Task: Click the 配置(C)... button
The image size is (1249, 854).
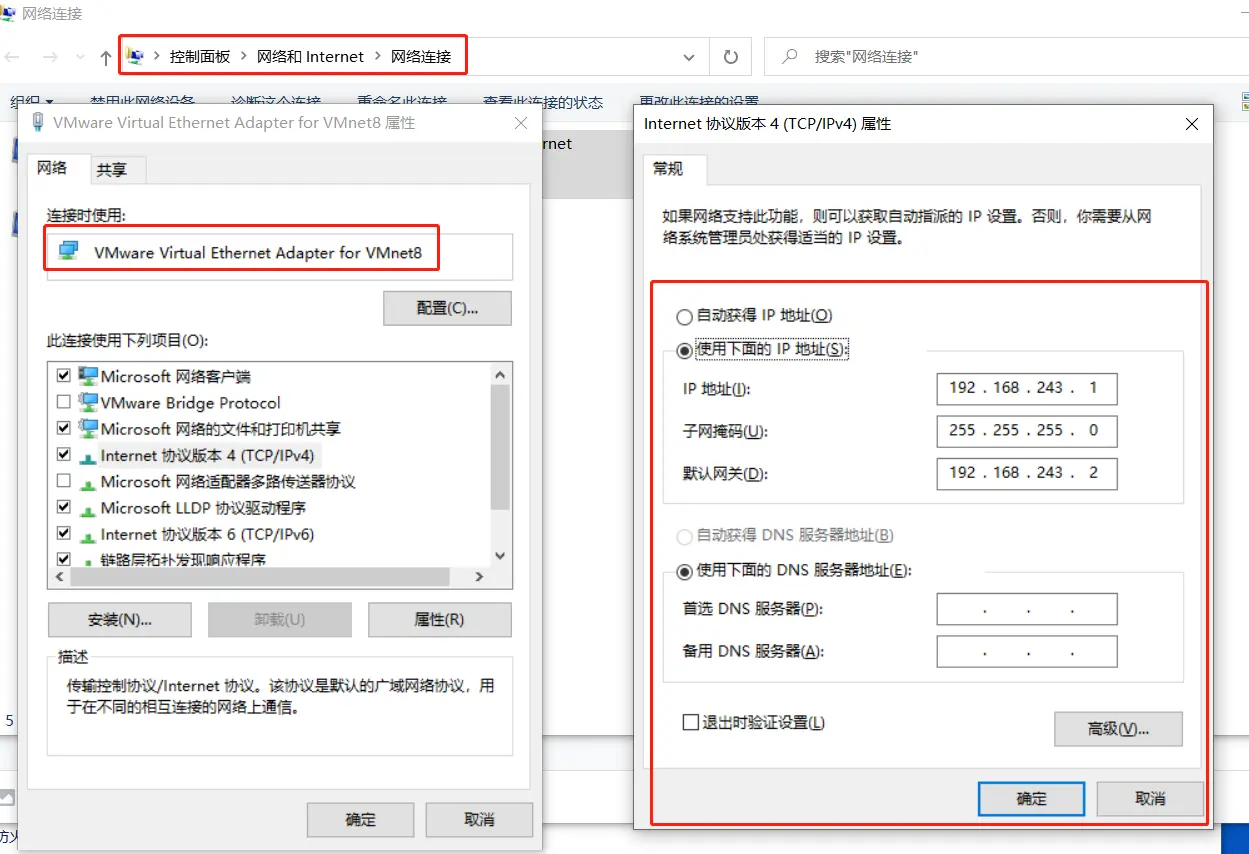Action: (447, 308)
